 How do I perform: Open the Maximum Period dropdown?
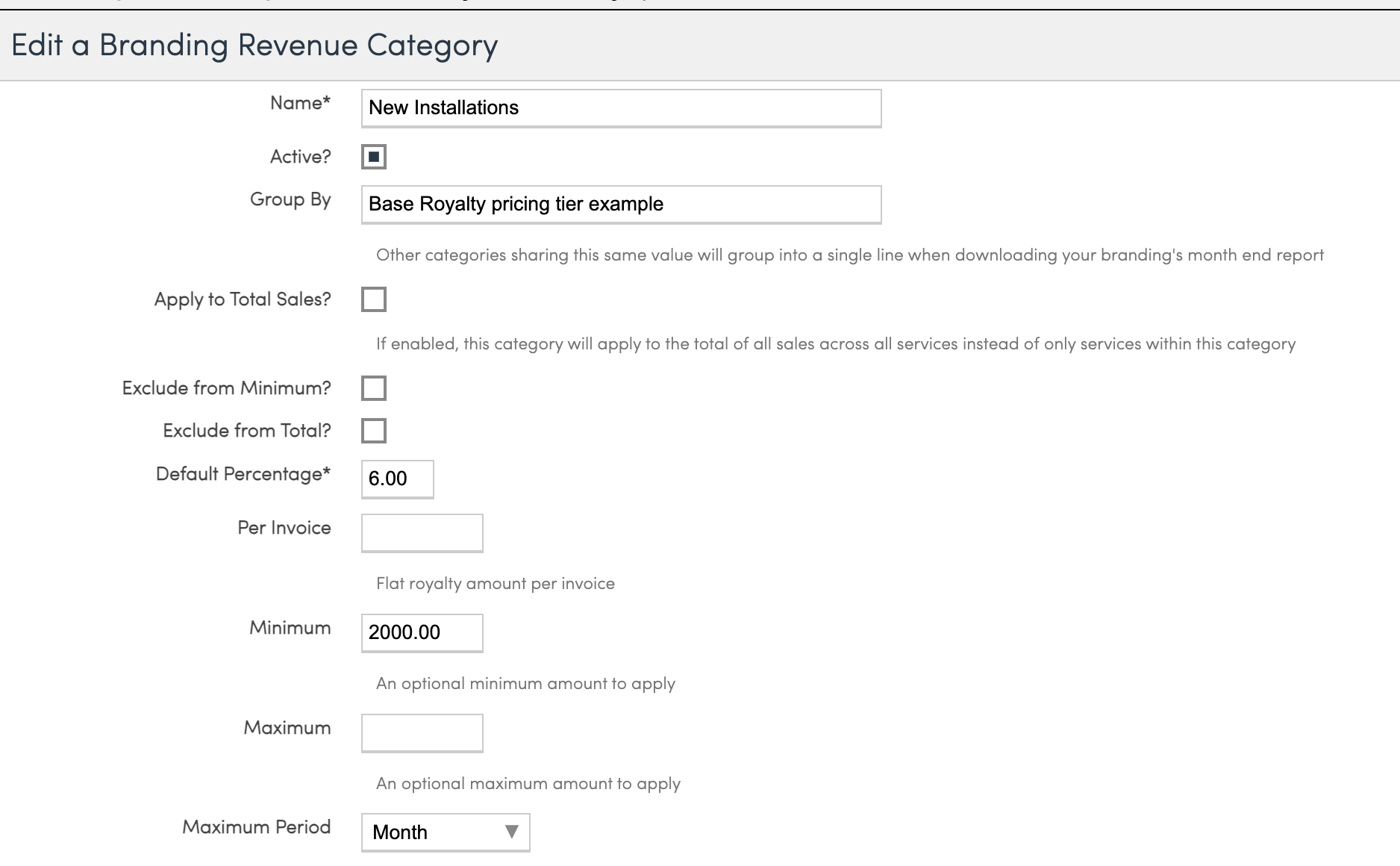(446, 832)
